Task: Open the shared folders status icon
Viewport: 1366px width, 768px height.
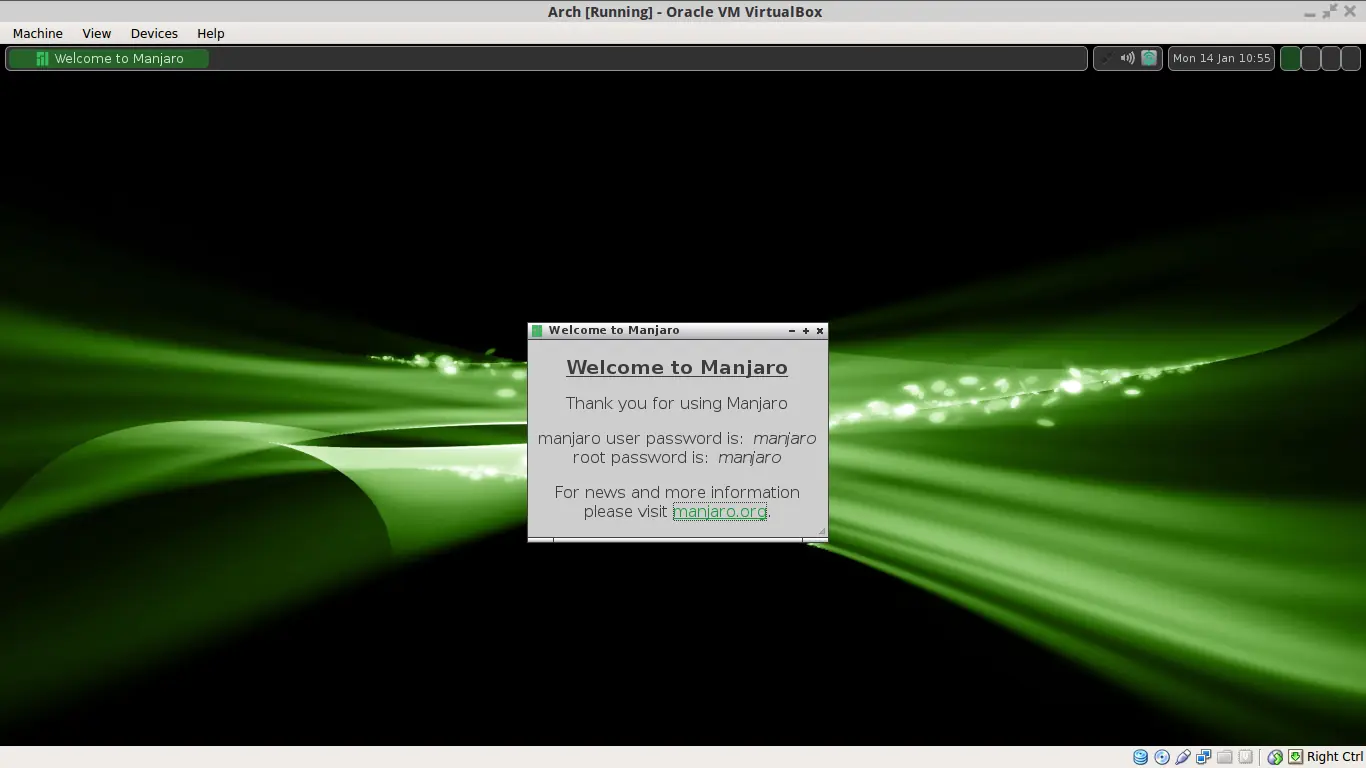Action: point(1225,757)
